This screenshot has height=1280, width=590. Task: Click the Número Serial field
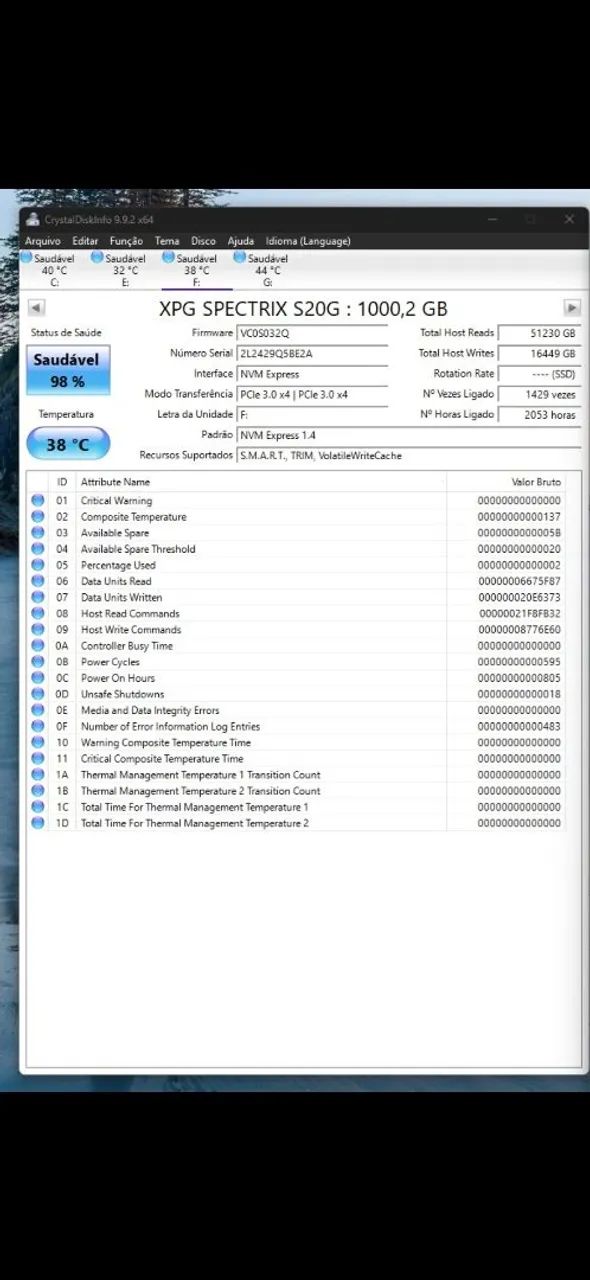click(312, 353)
